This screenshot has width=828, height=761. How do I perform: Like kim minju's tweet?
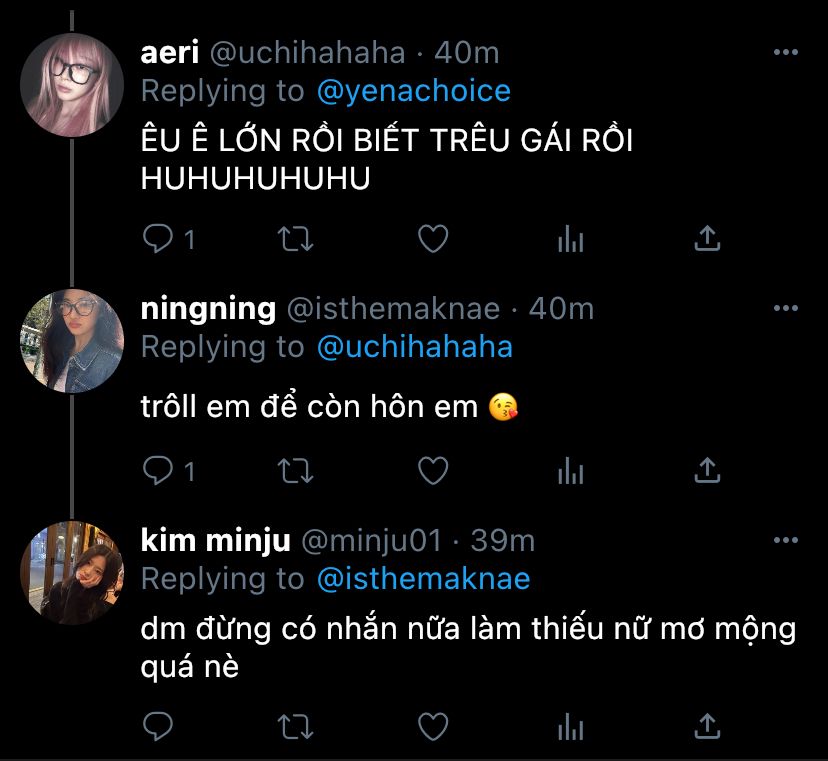pos(432,724)
